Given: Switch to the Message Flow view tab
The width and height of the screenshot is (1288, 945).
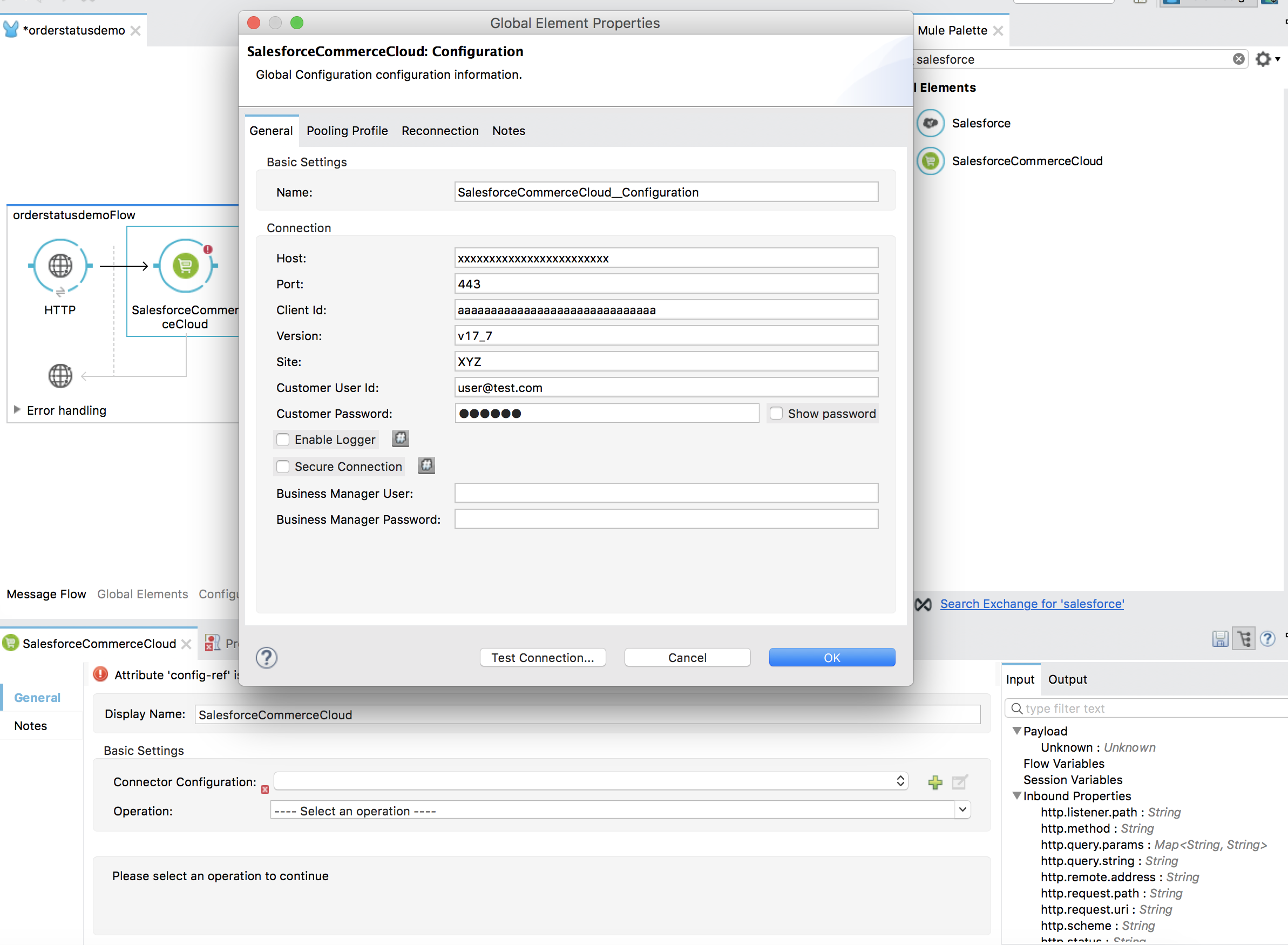Looking at the screenshot, I should [46, 594].
